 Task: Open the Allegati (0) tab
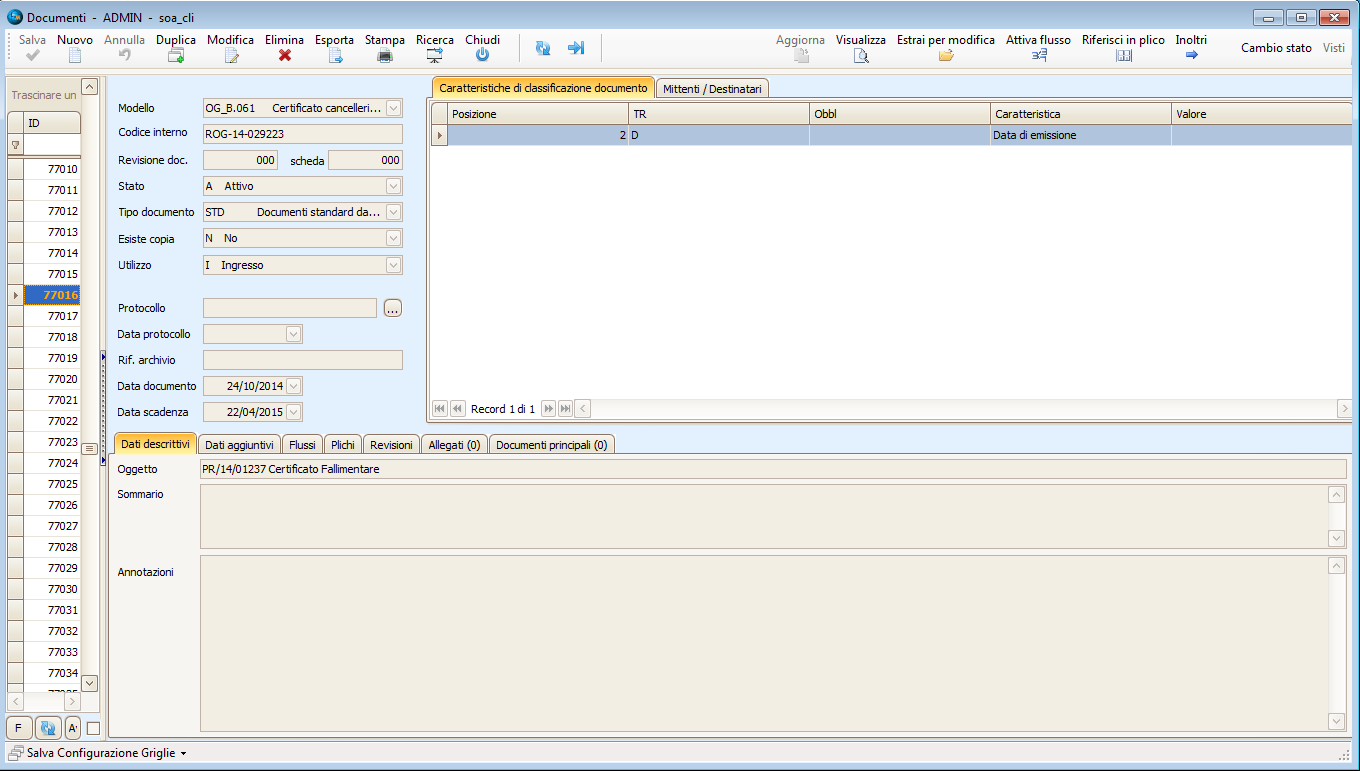click(454, 445)
